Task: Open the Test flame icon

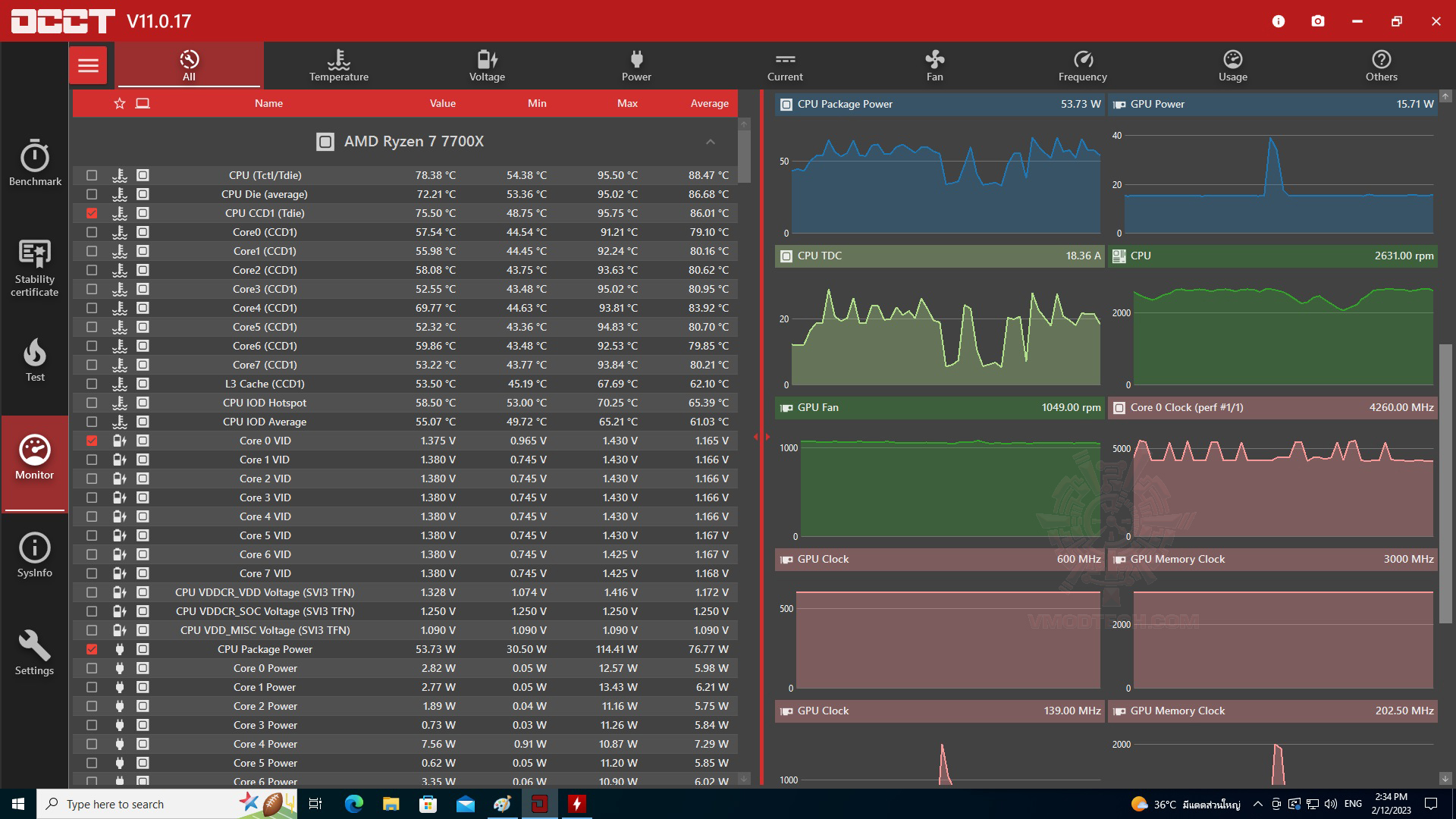Action: [x=35, y=359]
